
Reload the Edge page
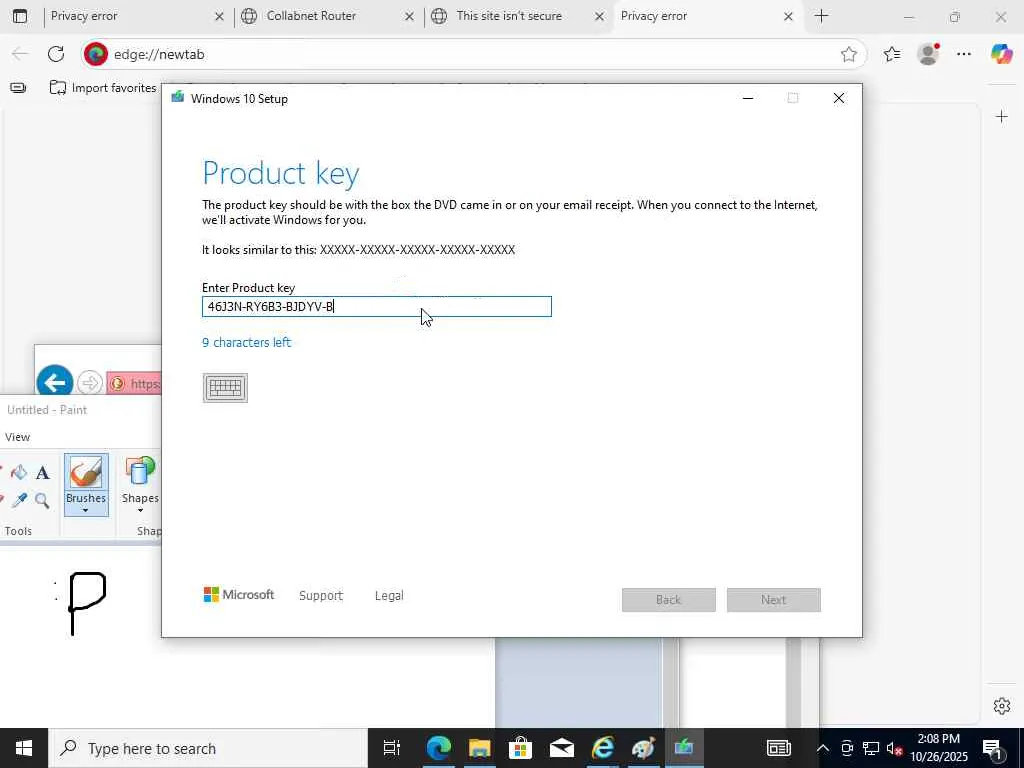[56, 54]
